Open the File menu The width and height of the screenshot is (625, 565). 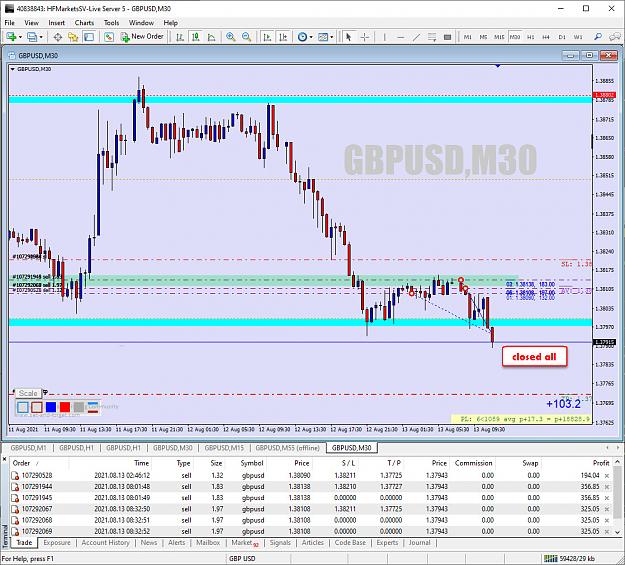click(x=10, y=23)
